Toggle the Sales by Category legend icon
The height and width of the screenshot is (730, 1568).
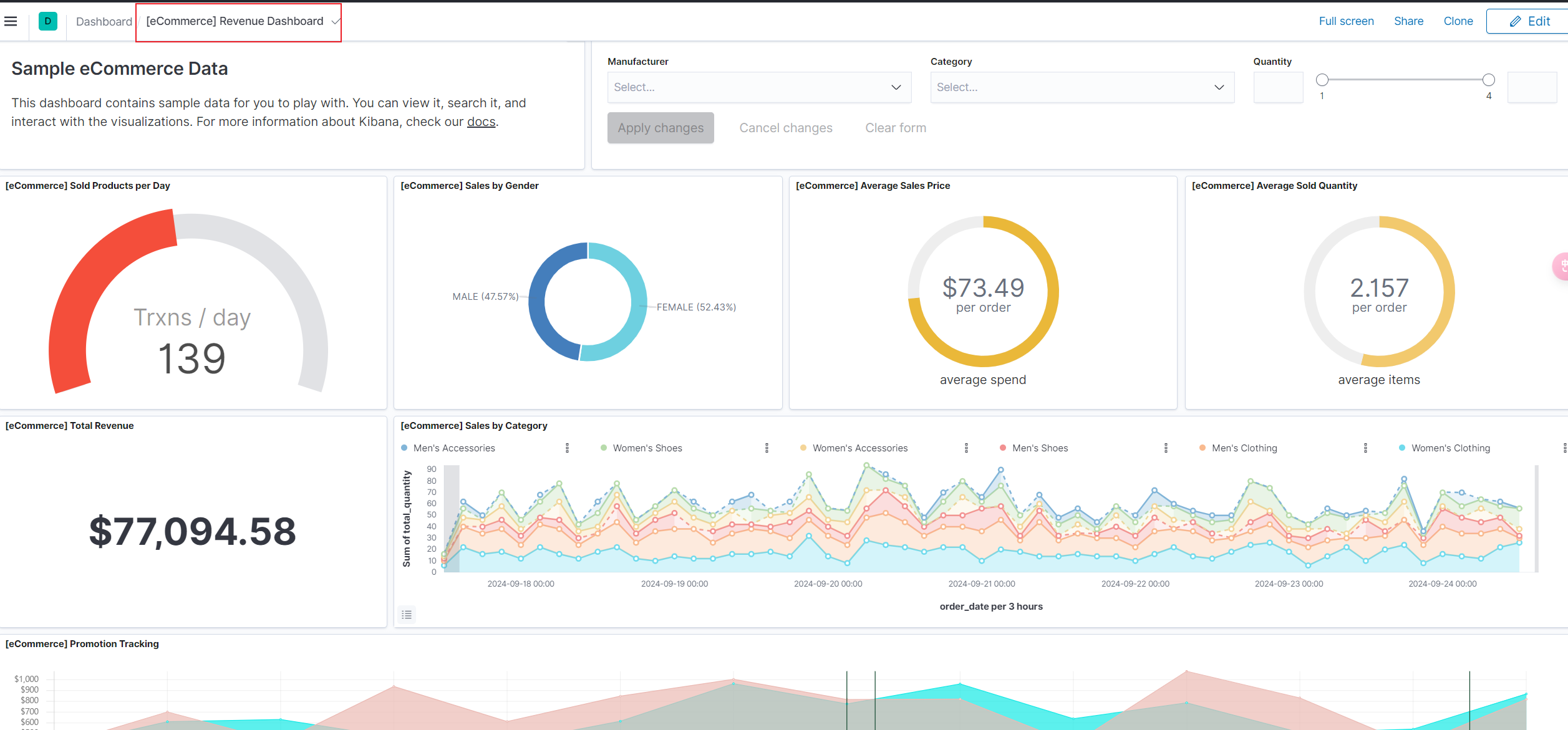pos(407,615)
